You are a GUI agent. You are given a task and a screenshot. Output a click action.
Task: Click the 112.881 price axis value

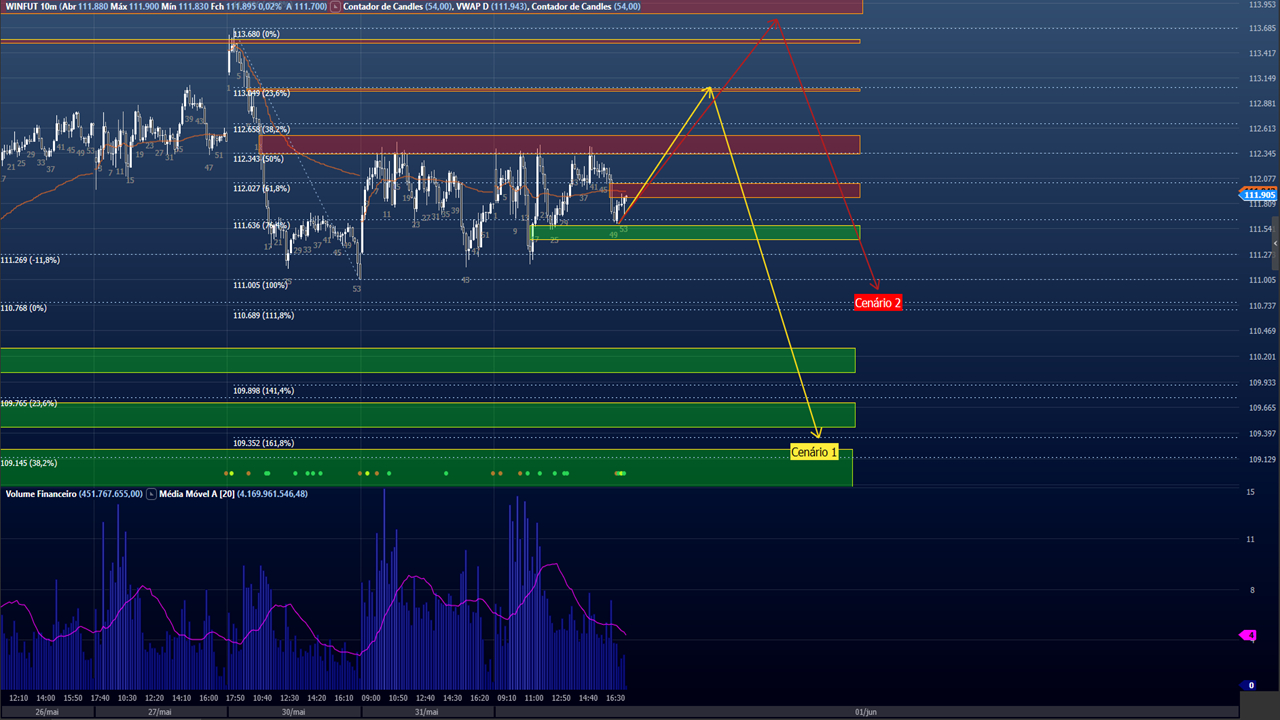[x=1262, y=103]
